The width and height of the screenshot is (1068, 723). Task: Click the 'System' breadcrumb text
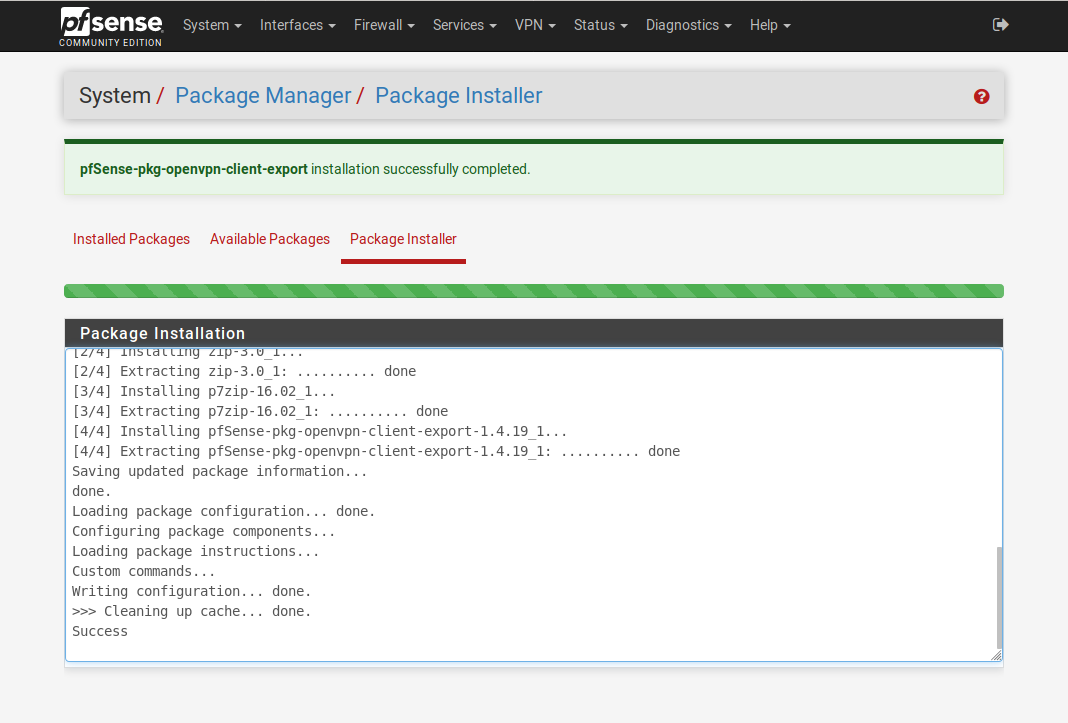click(114, 96)
